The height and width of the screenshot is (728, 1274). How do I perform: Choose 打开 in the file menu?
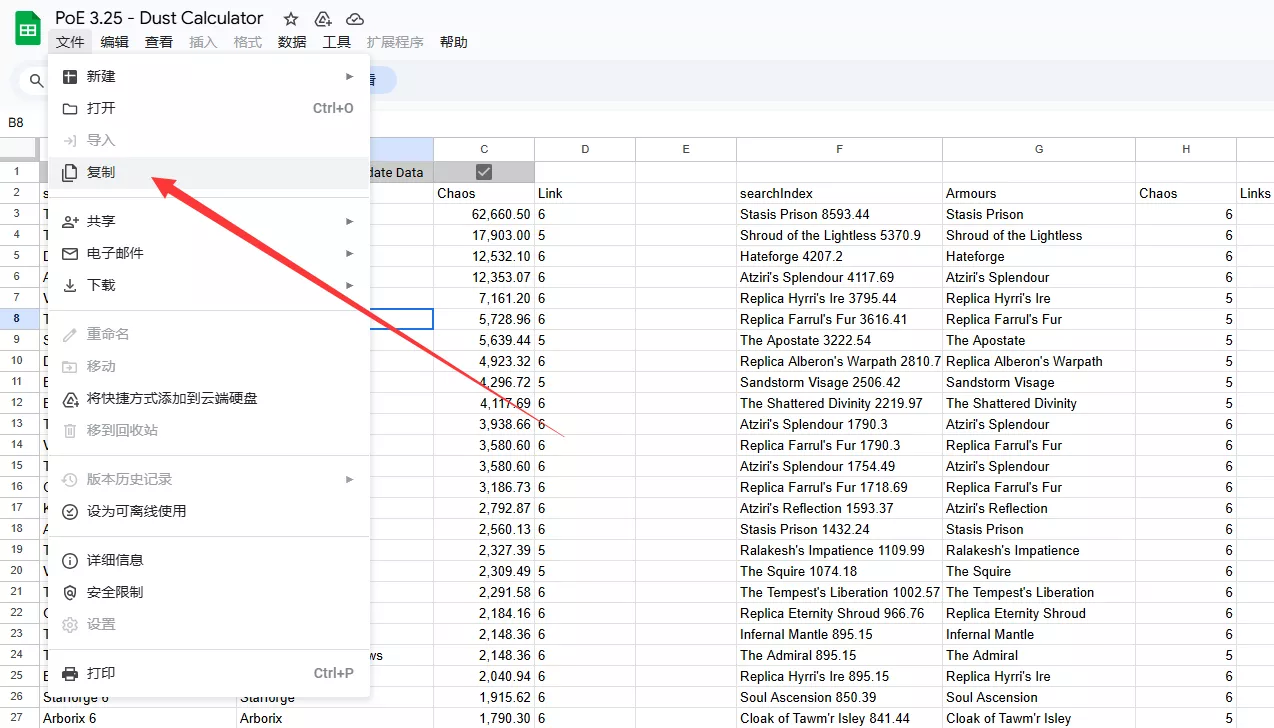pyautogui.click(x=101, y=108)
